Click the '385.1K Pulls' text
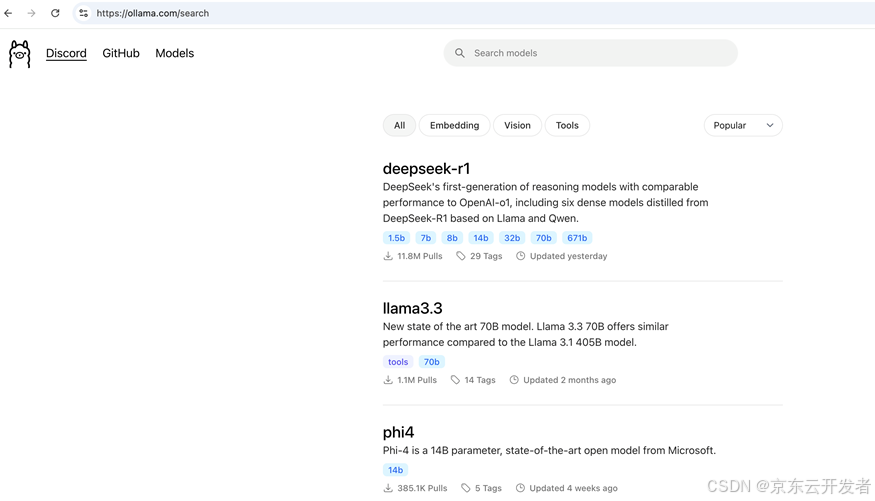Image resolution: width=875 pixels, height=501 pixels. [422, 488]
